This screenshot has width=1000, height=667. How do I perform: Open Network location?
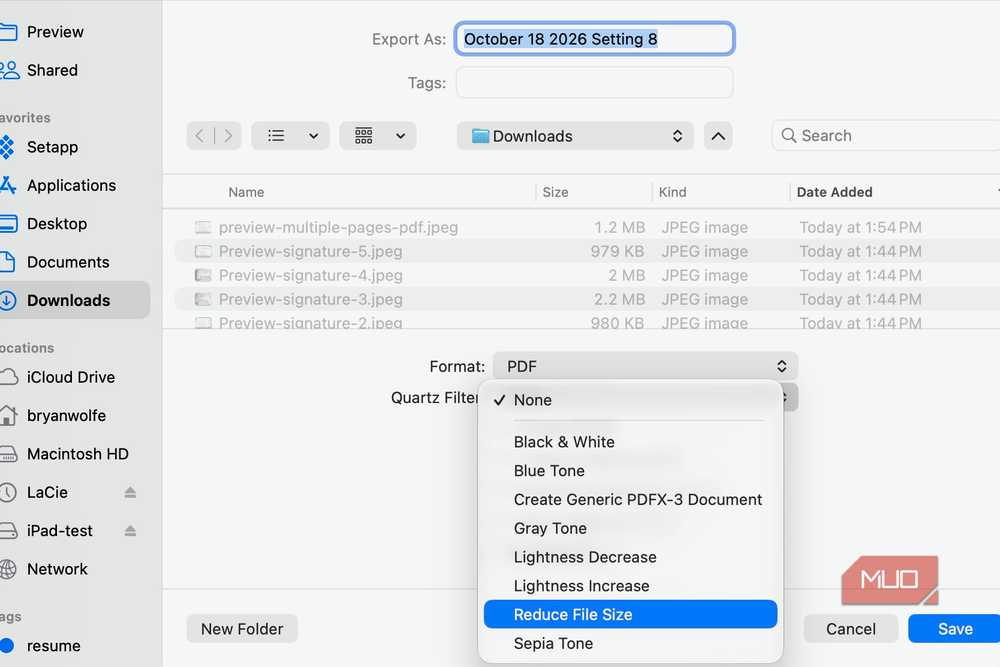click(x=56, y=569)
